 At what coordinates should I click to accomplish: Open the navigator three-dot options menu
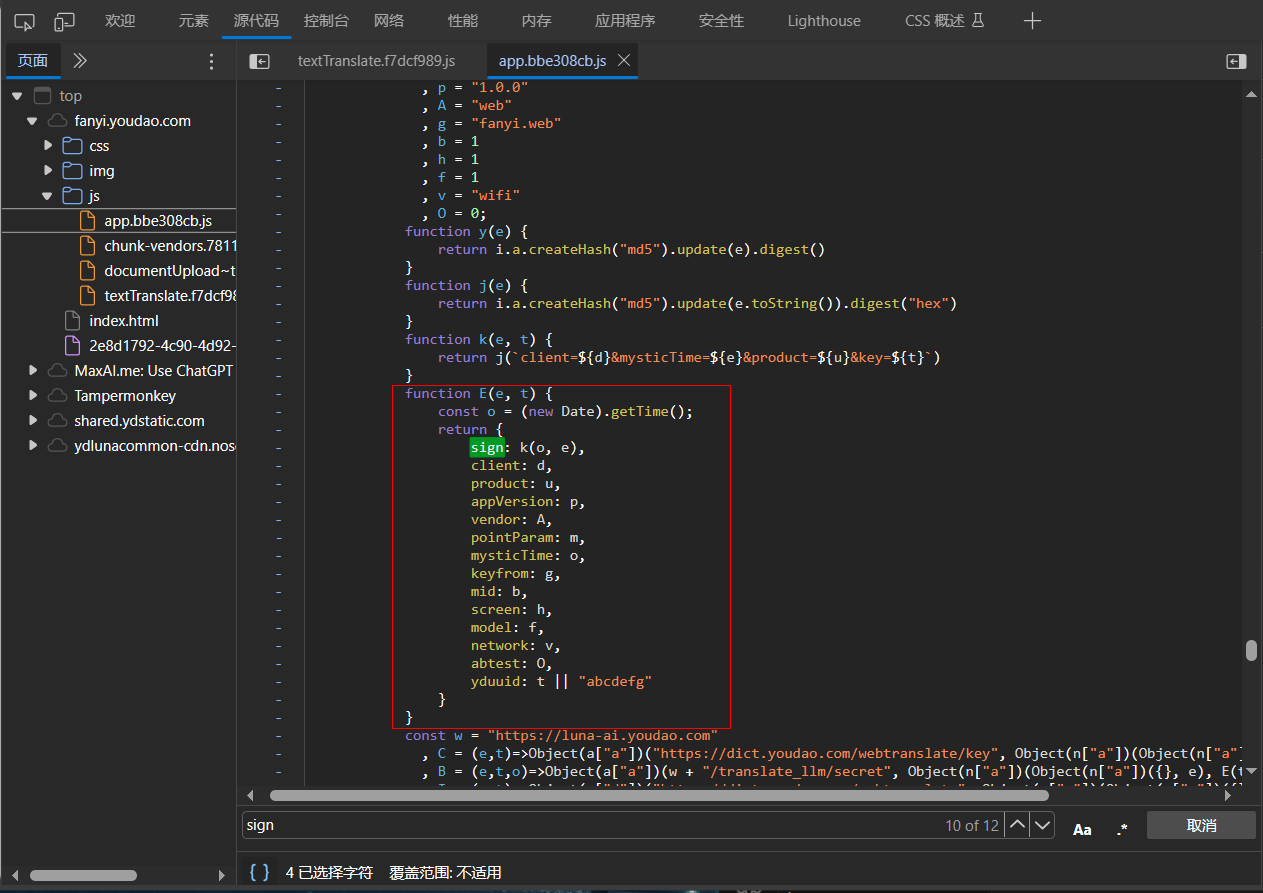point(211,61)
